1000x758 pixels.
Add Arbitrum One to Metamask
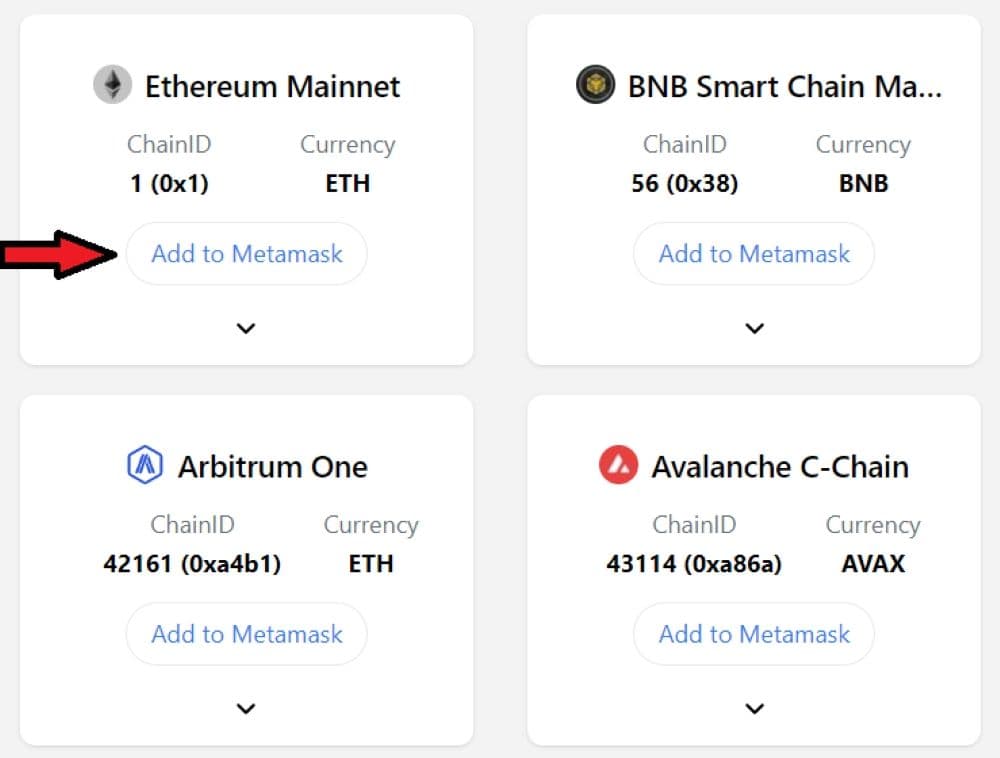click(246, 634)
